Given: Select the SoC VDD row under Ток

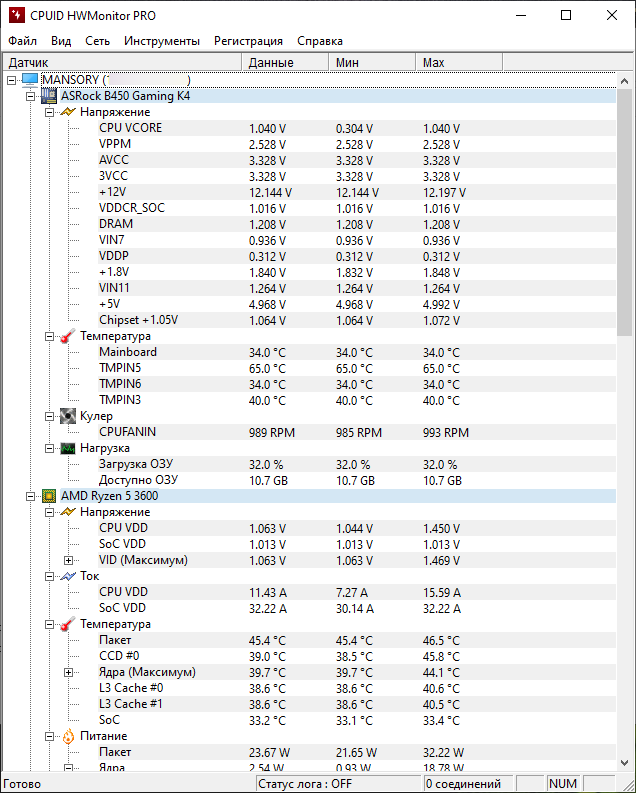Looking at the screenshot, I should tap(357, 608).
